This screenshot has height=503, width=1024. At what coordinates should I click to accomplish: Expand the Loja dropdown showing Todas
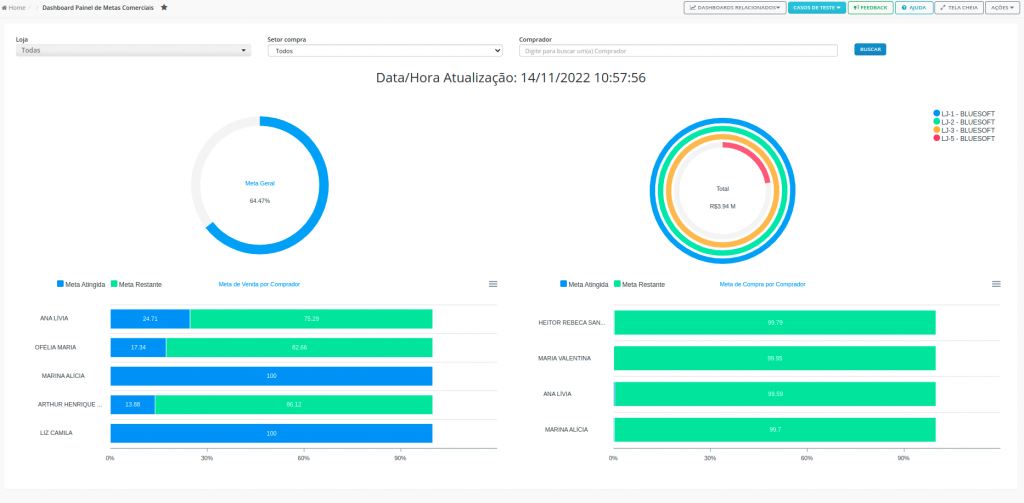[x=133, y=50]
